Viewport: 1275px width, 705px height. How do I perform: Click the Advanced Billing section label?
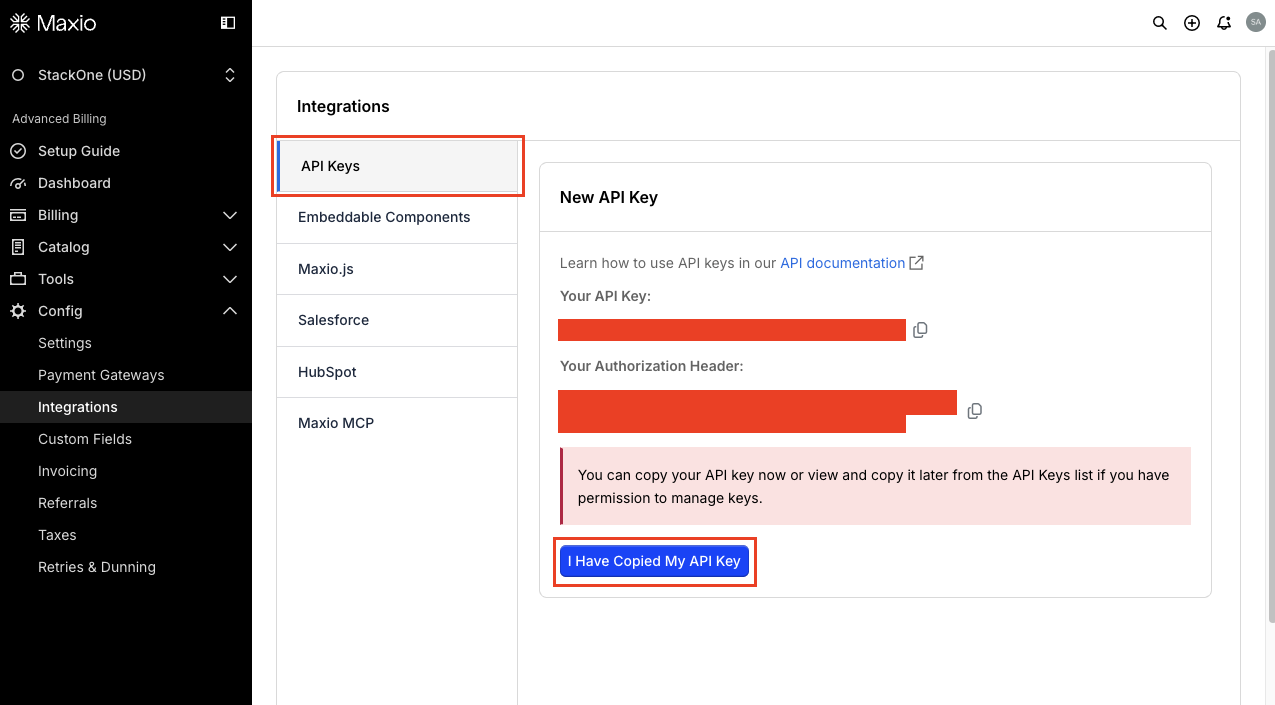point(59,119)
